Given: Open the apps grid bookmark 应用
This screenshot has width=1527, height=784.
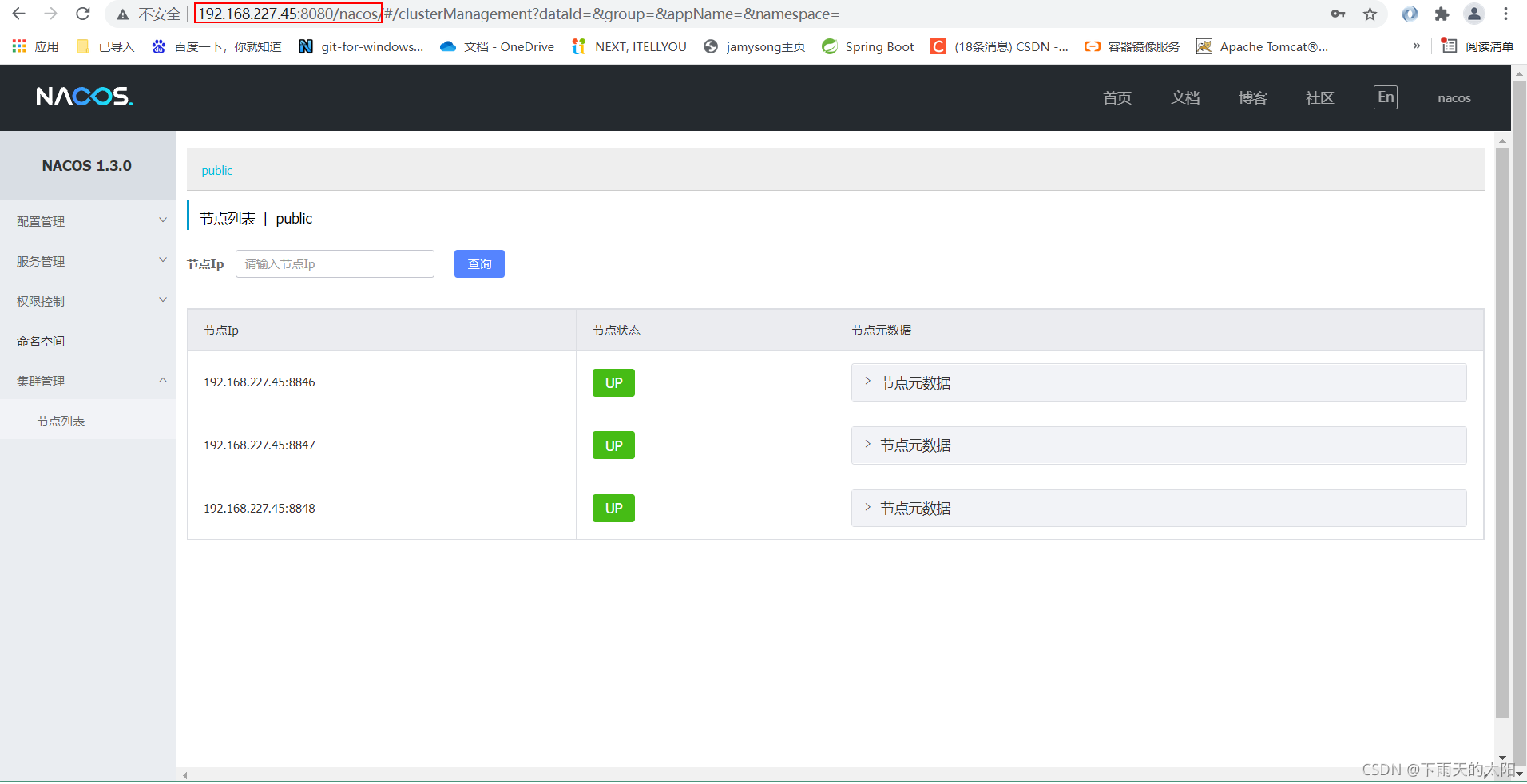Looking at the screenshot, I should (36, 46).
